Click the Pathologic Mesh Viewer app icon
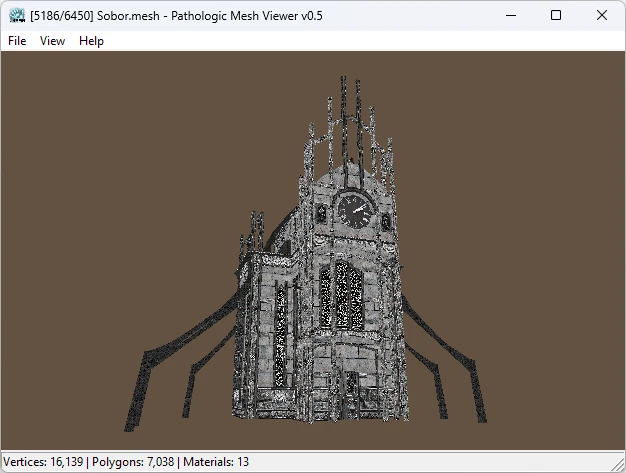The width and height of the screenshot is (626, 473). (x=17, y=16)
